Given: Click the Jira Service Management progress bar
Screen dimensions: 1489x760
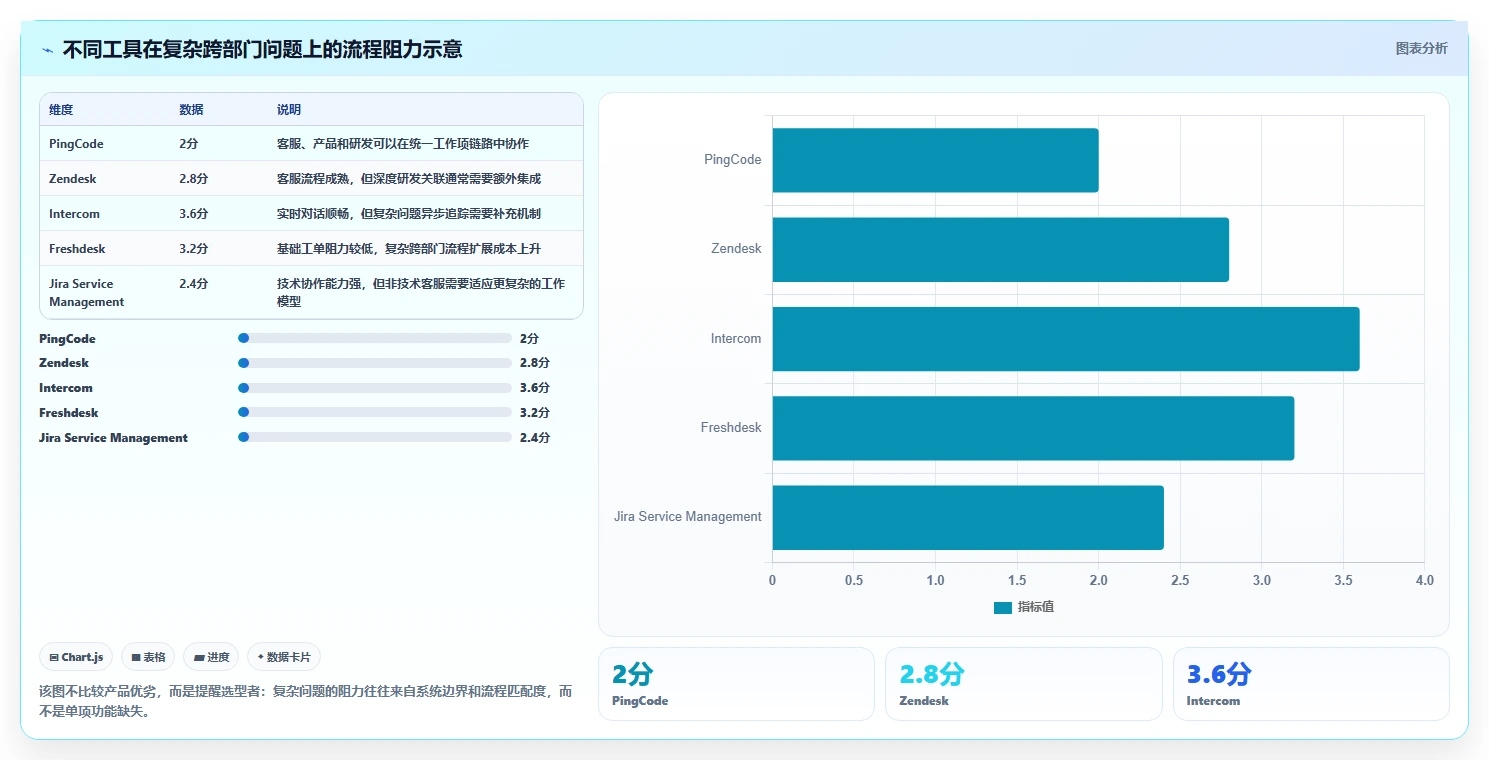Looking at the screenshot, I should [x=375, y=437].
